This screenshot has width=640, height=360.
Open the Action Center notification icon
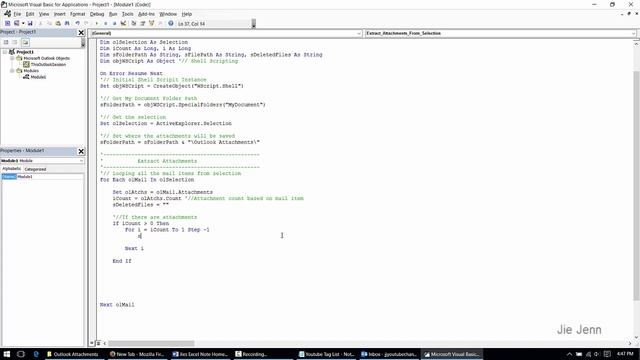click(607, 354)
